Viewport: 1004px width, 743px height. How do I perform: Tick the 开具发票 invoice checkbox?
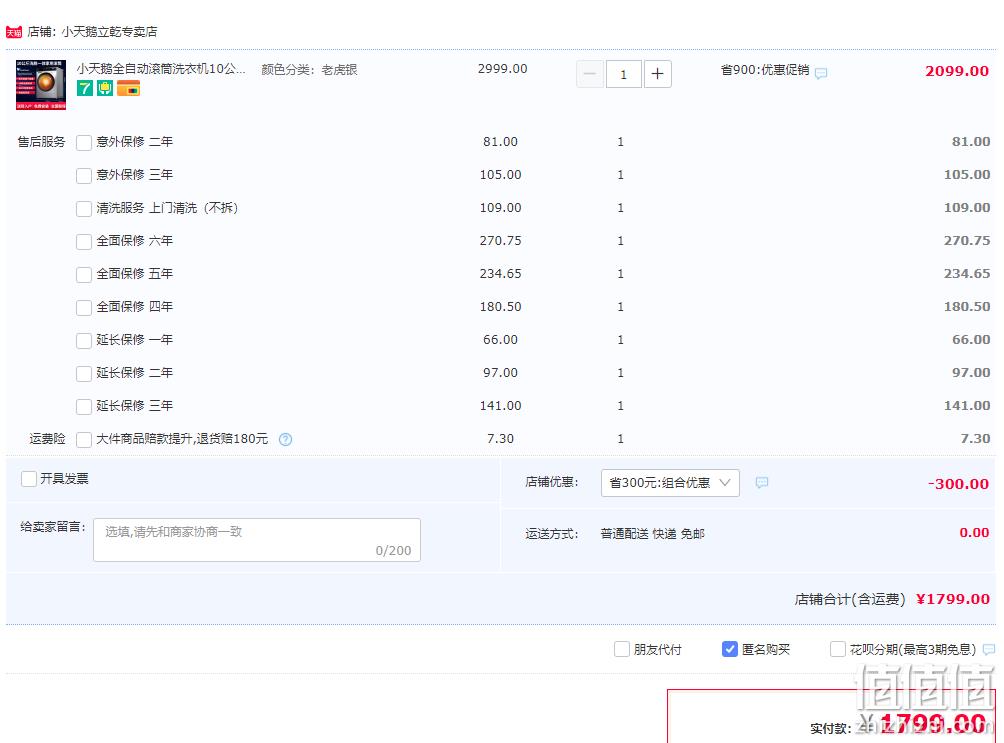[29, 478]
